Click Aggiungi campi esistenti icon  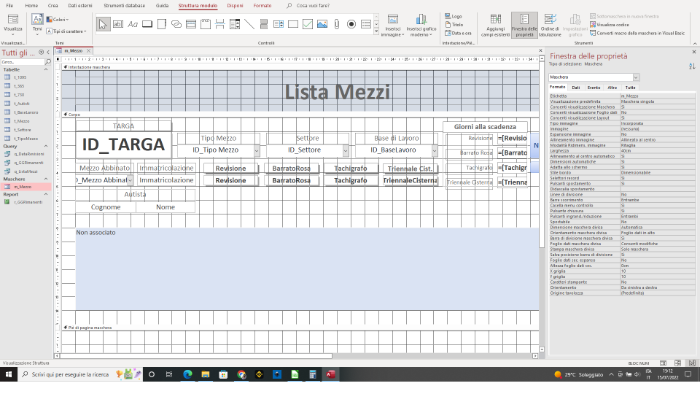(x=495, y=25)
